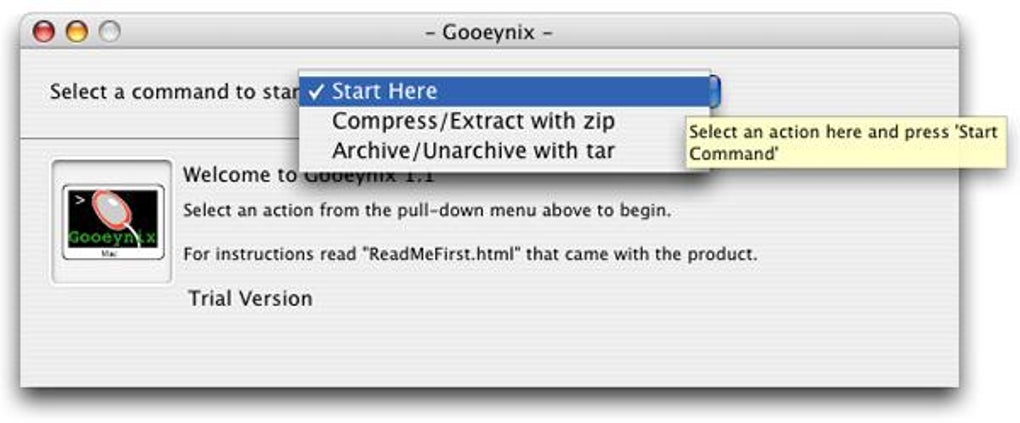Click the yellow Start Command tooltip
The width and height of the screenshot is (1020, 423).
point(842,143)
